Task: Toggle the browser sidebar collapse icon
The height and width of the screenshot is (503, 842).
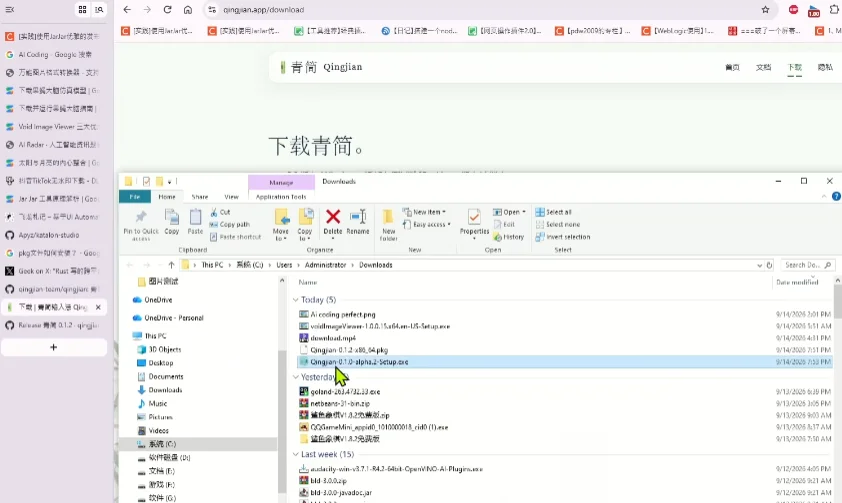Action: pos(10,10)
